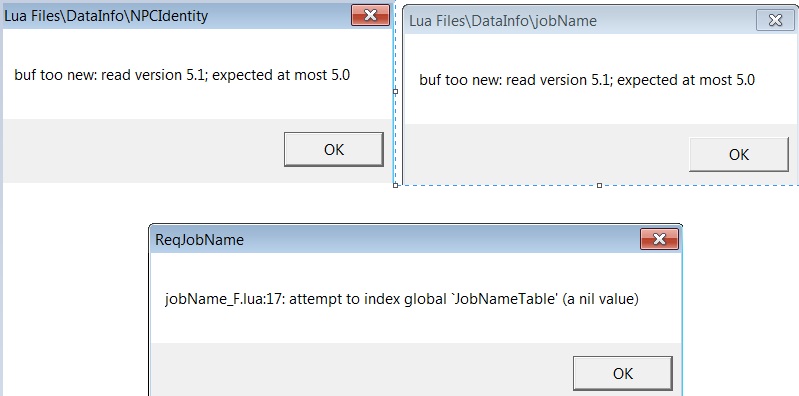The width and height of the screenshot is (799, 396).
Task: Click OK in the NPCIdentity error dialog
Action: click(334, 149)
